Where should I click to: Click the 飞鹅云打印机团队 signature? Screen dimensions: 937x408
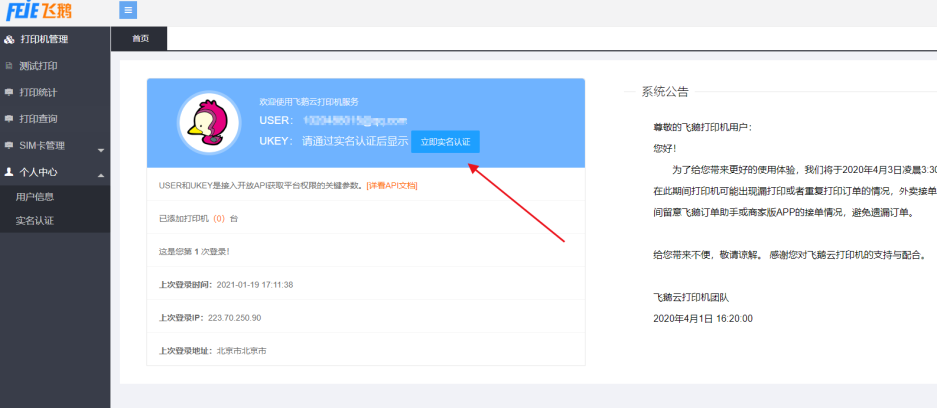[x=691, y=297]
